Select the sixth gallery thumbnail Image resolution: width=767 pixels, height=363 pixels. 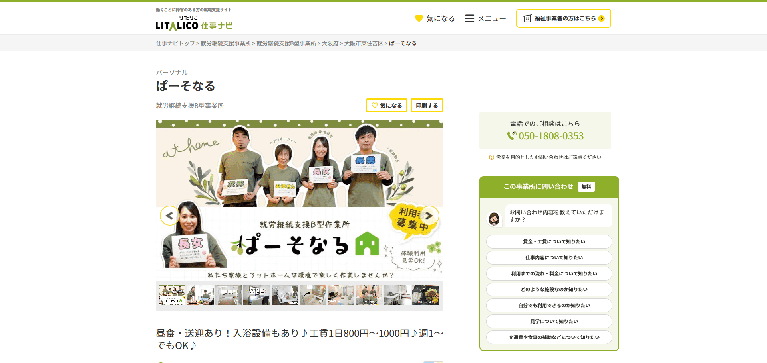[313, 295]
